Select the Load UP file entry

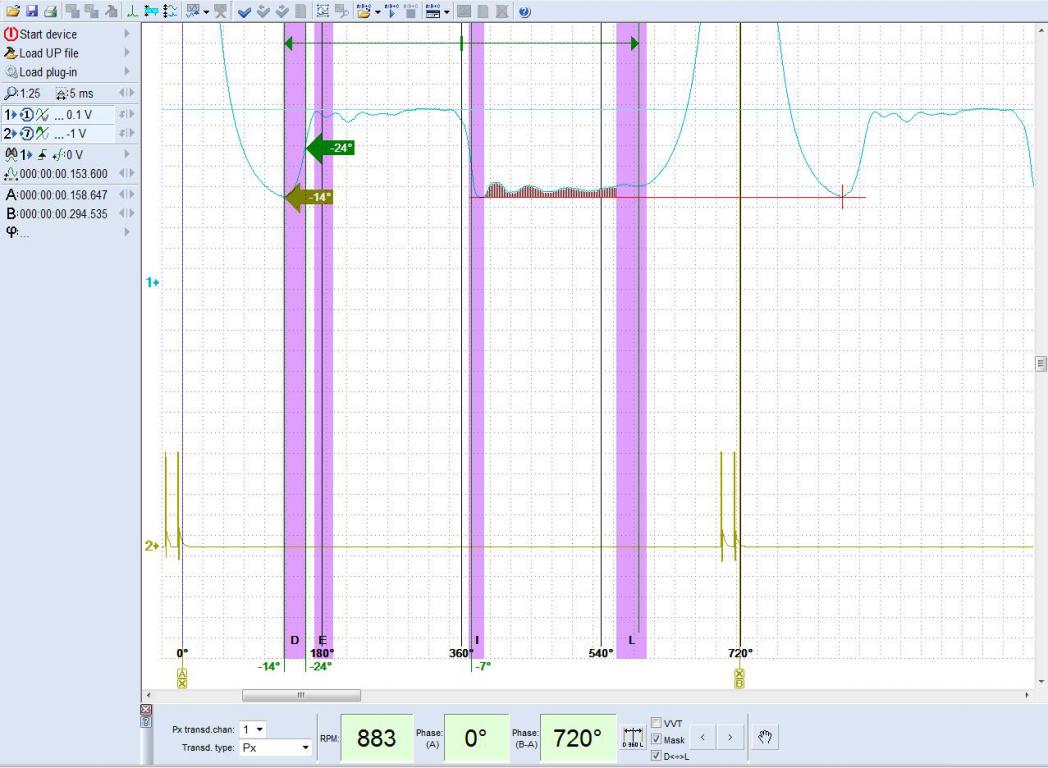(49, 53)
